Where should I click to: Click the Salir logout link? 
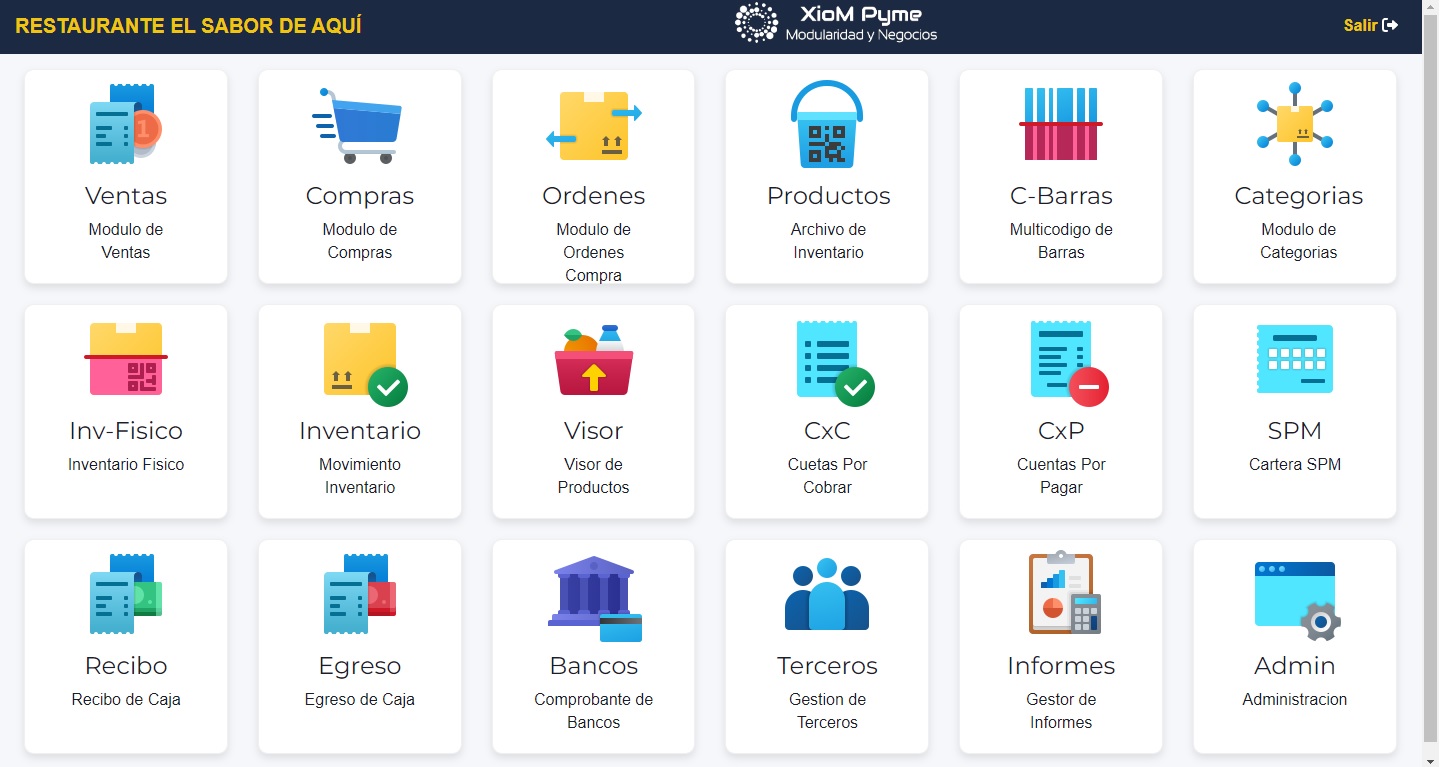tap(1370, 26)
